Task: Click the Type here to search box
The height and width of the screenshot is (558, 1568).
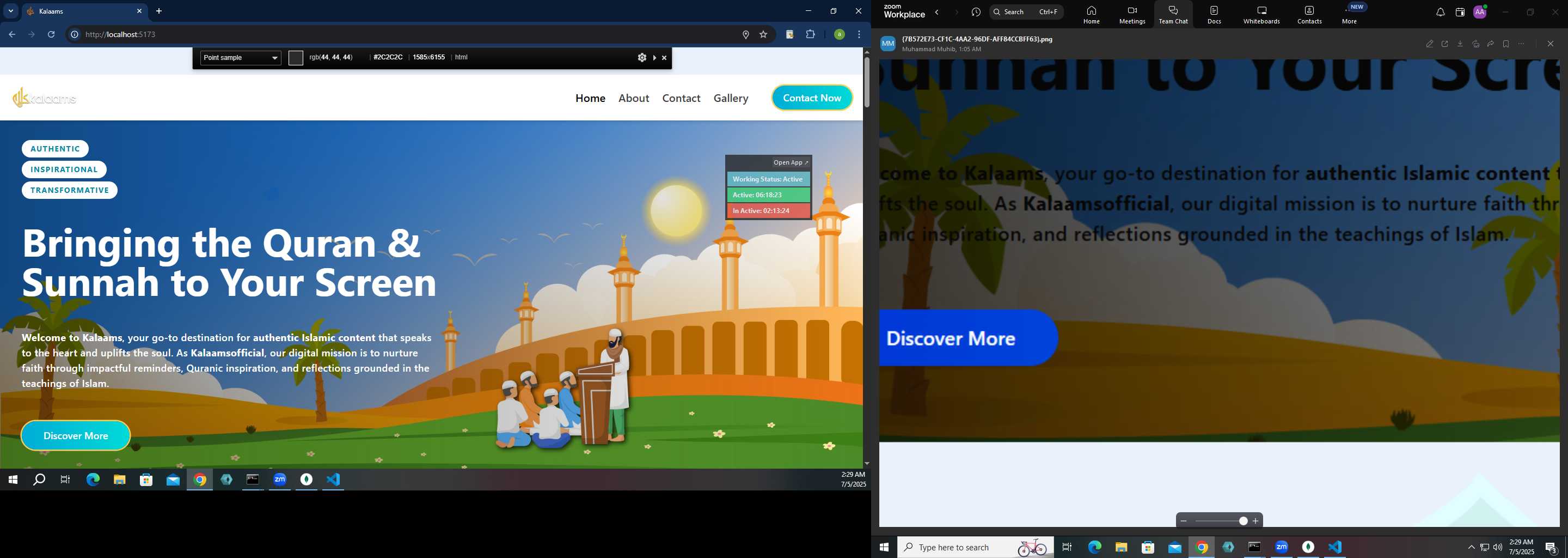Action: pyautogui.click(x=975, y=547)
